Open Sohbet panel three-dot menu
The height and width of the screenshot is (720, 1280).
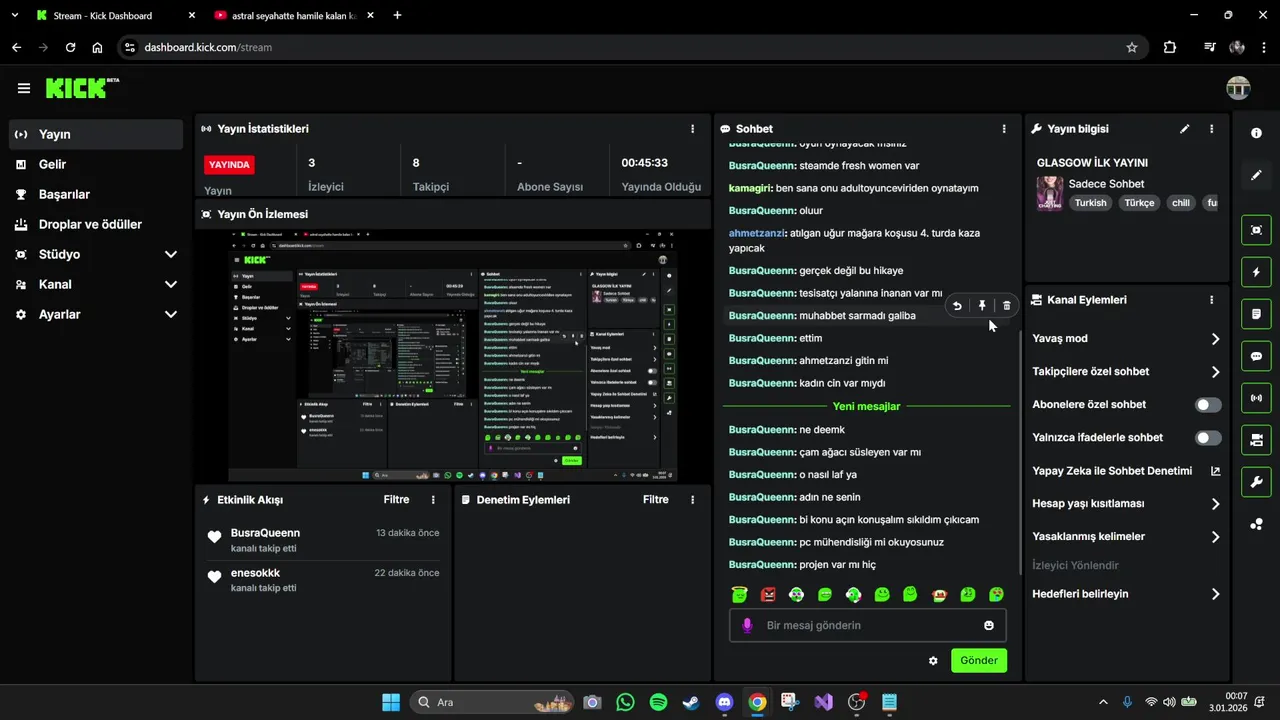pos(1004,129)
